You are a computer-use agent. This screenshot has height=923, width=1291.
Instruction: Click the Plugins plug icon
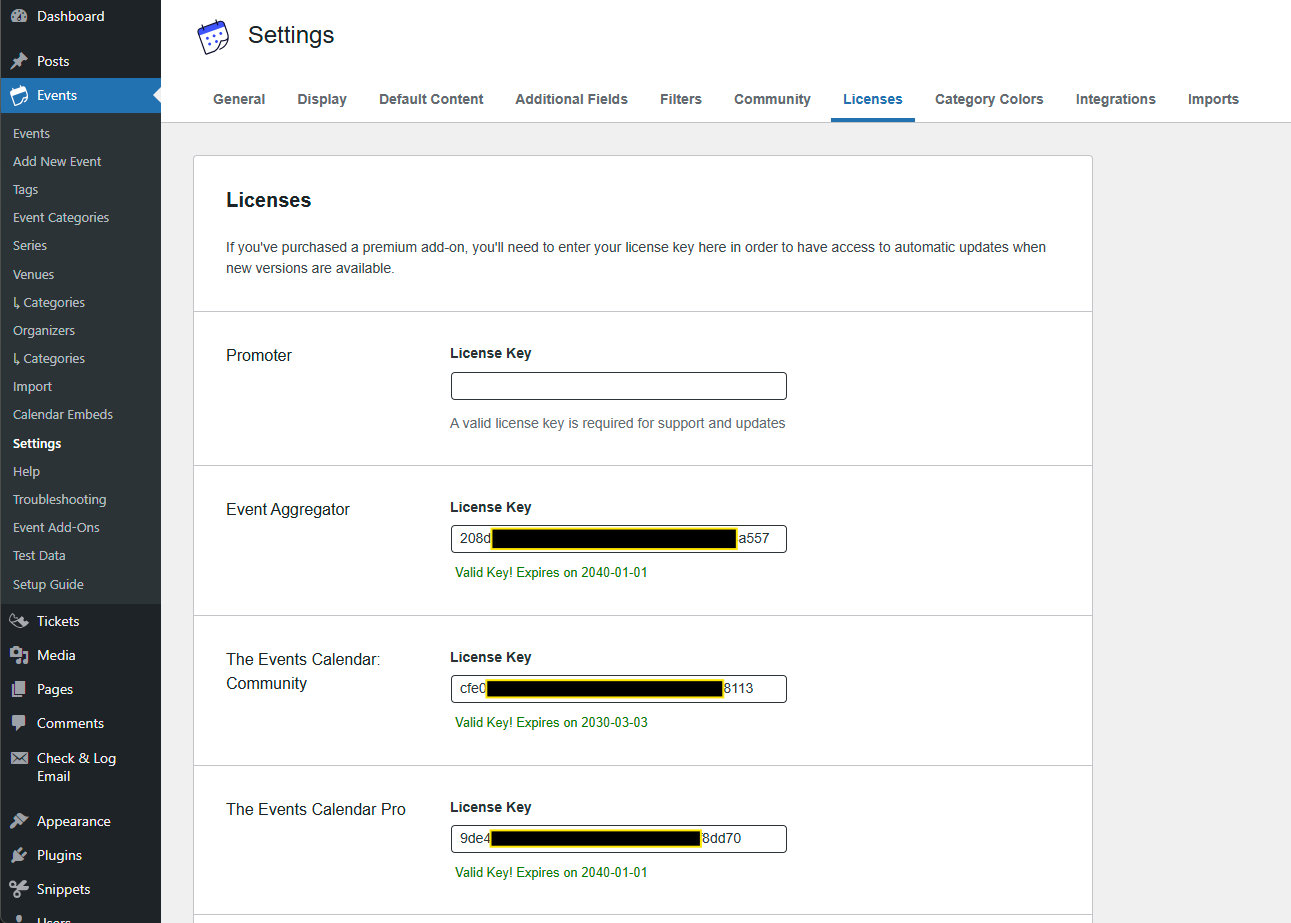[x=19, y=855]
